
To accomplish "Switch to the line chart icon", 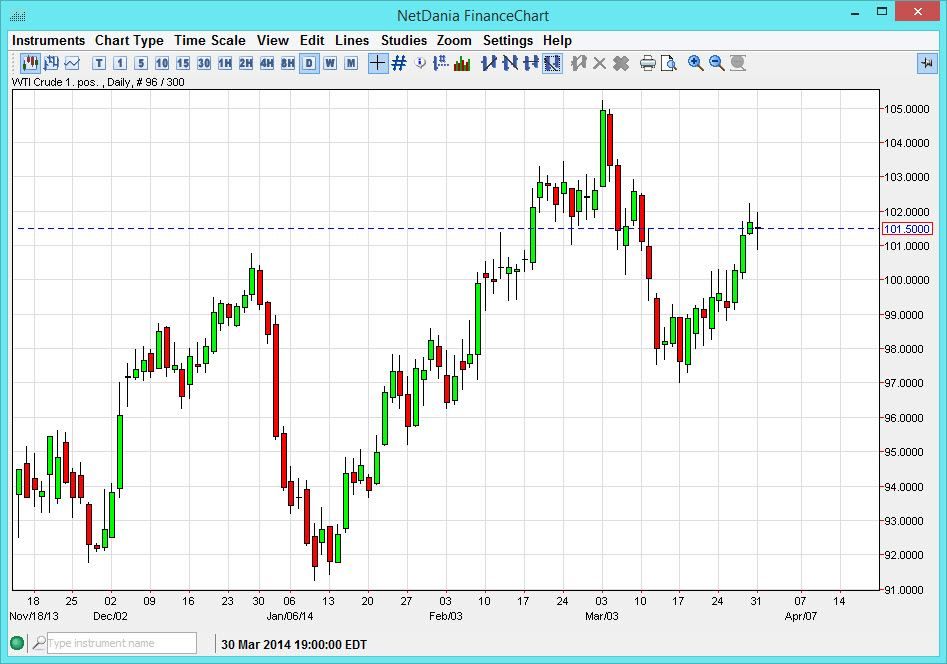I will (72, 63).
